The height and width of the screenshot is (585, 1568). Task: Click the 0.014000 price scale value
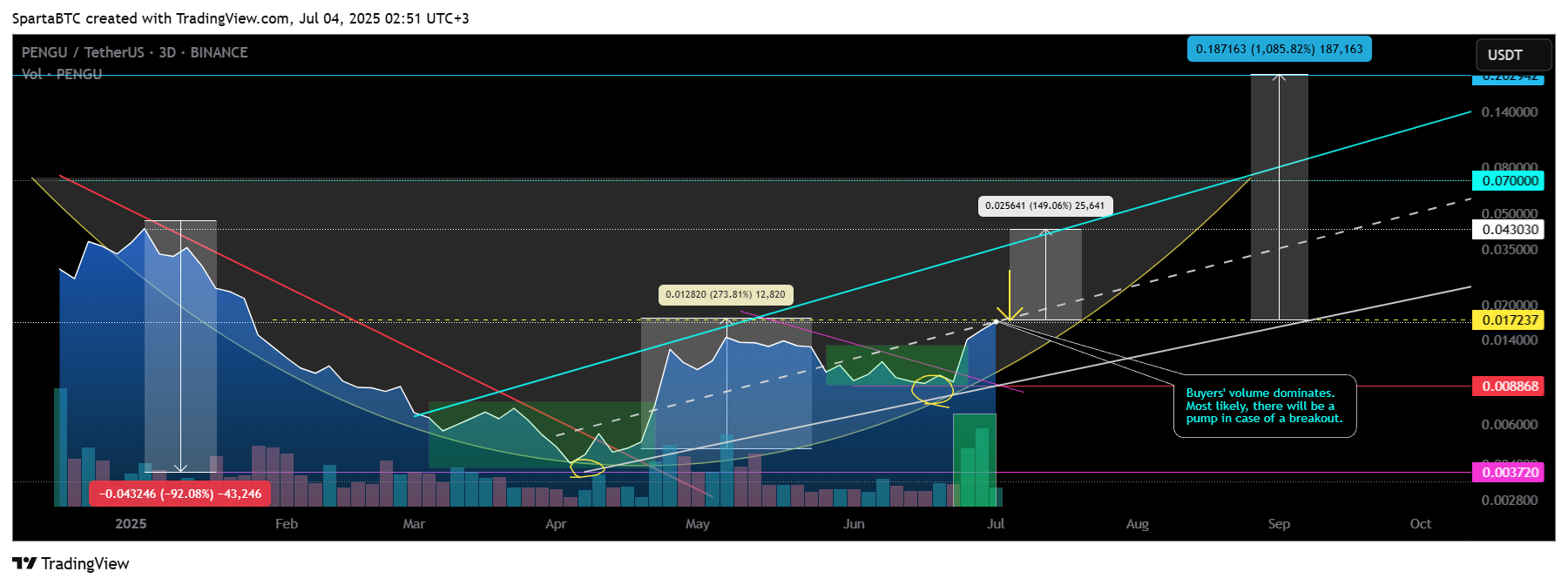pyautogui.click(x=1510, y=340)
